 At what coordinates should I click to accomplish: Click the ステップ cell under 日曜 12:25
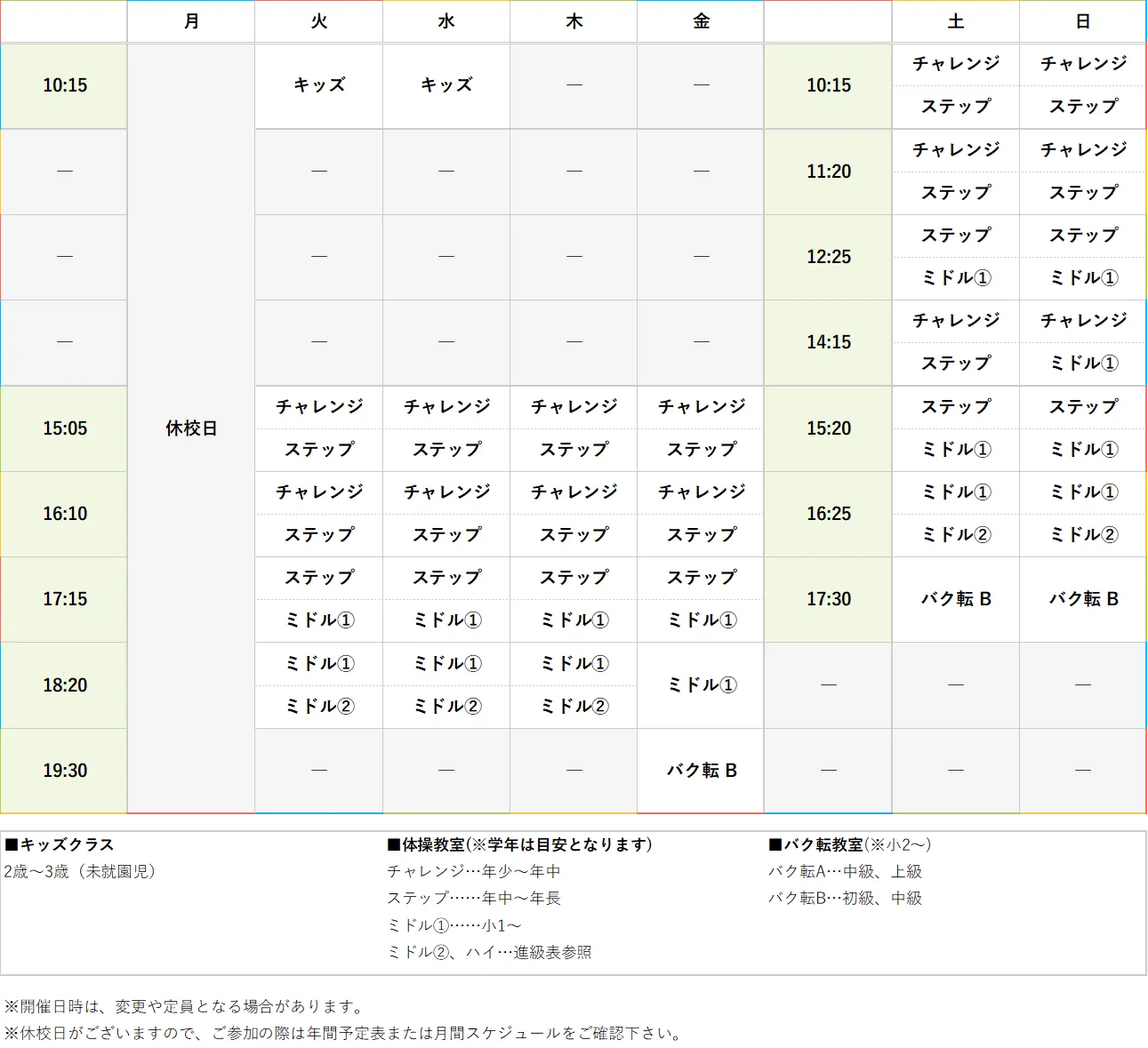click(x=1082, y=236)
